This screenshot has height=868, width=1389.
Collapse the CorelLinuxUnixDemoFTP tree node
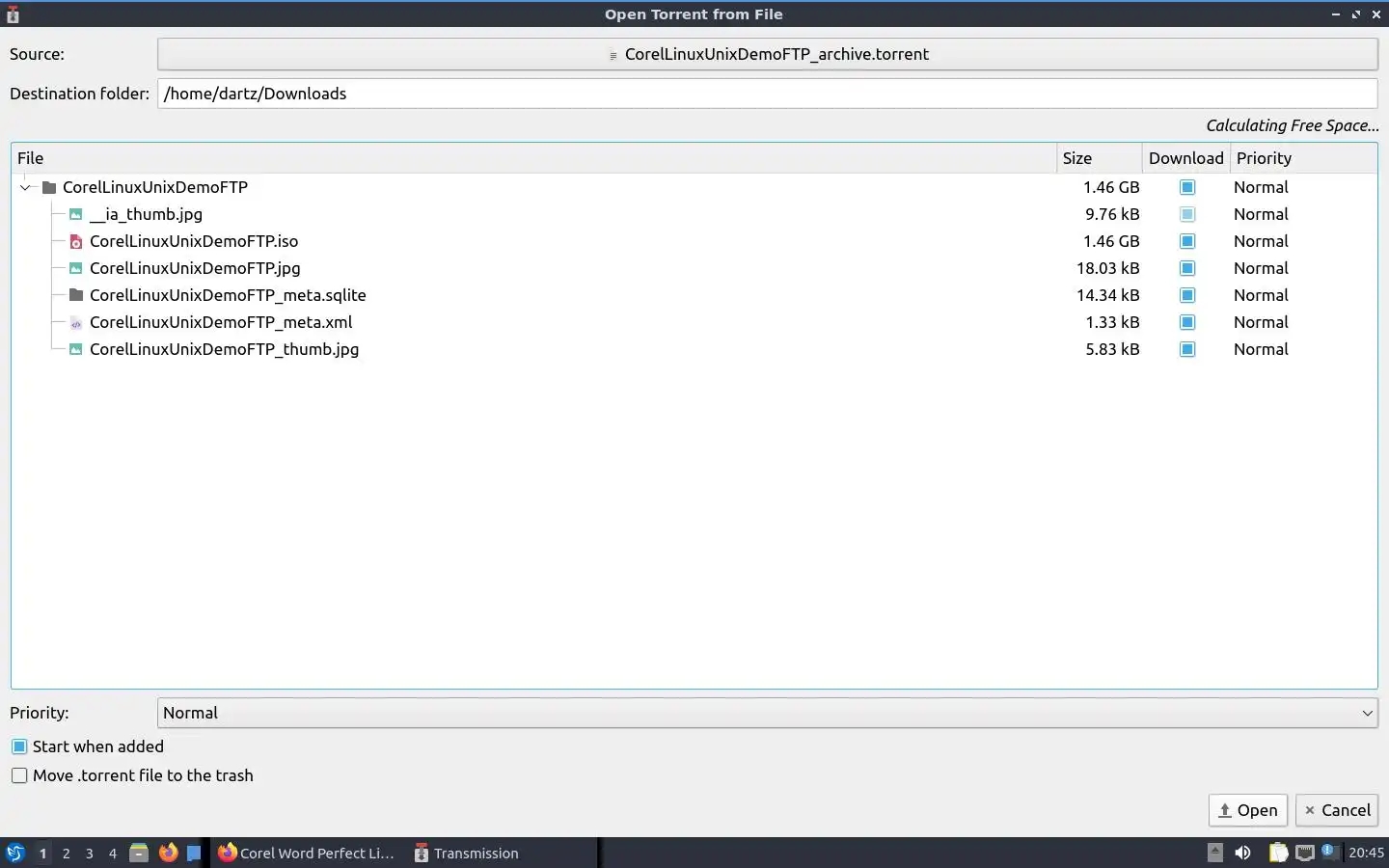26,187
